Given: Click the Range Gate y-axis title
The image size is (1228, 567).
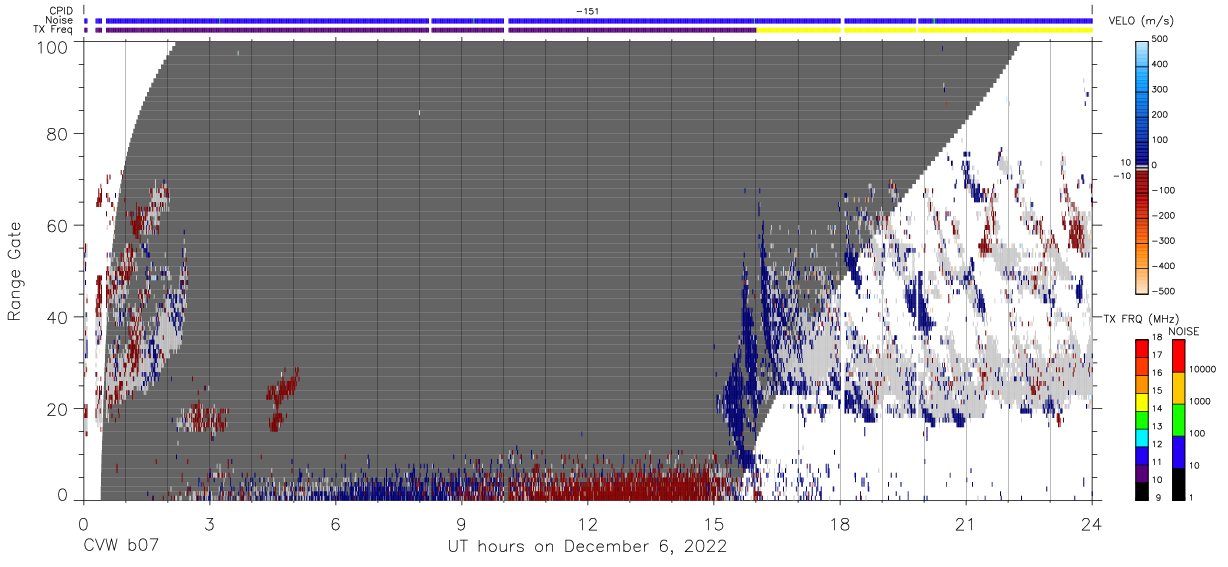Looking at the screenshot, I should 15,272.
